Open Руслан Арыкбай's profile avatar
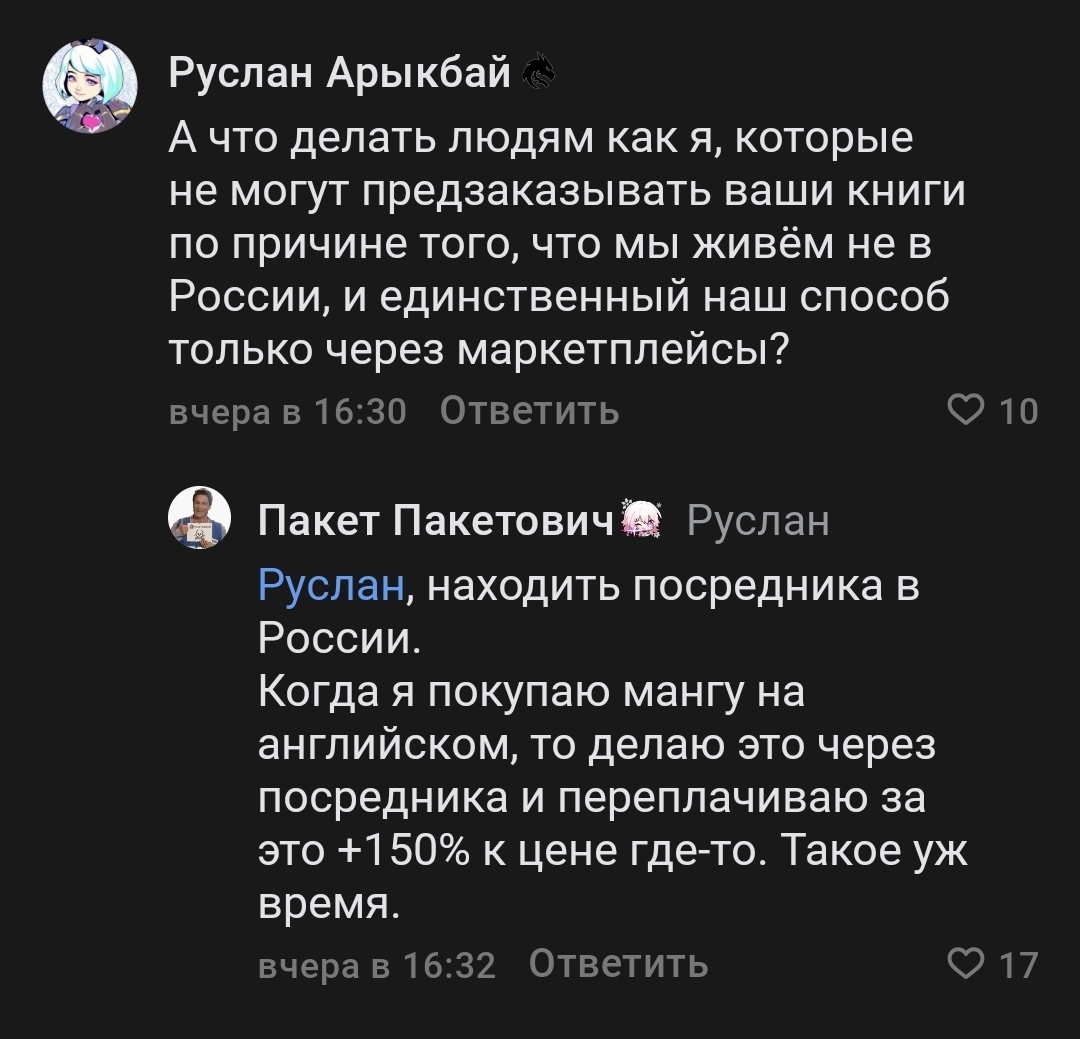This screenshot has width=1080, height=1039. (x=89, y=89)
